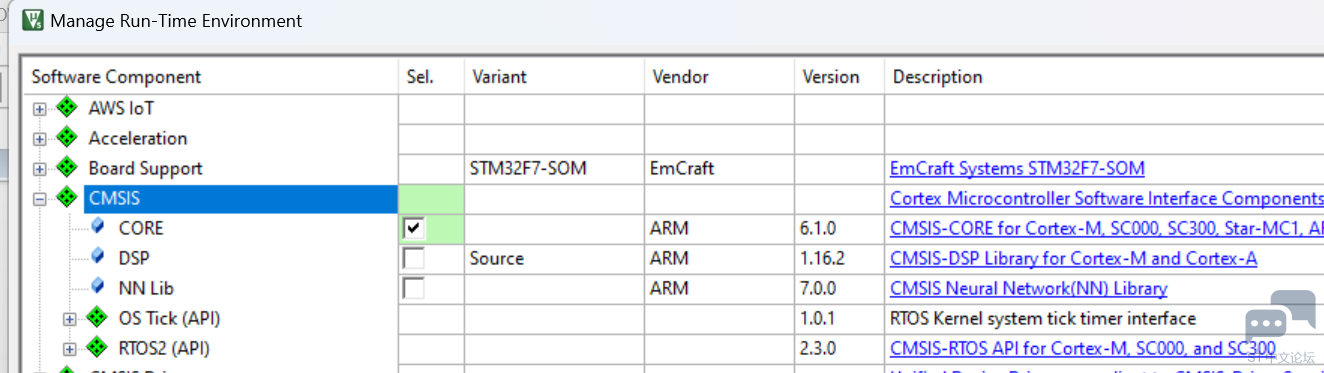
Task: Click the version 2.3.0 cell
Action: click(x=839, y=349)
